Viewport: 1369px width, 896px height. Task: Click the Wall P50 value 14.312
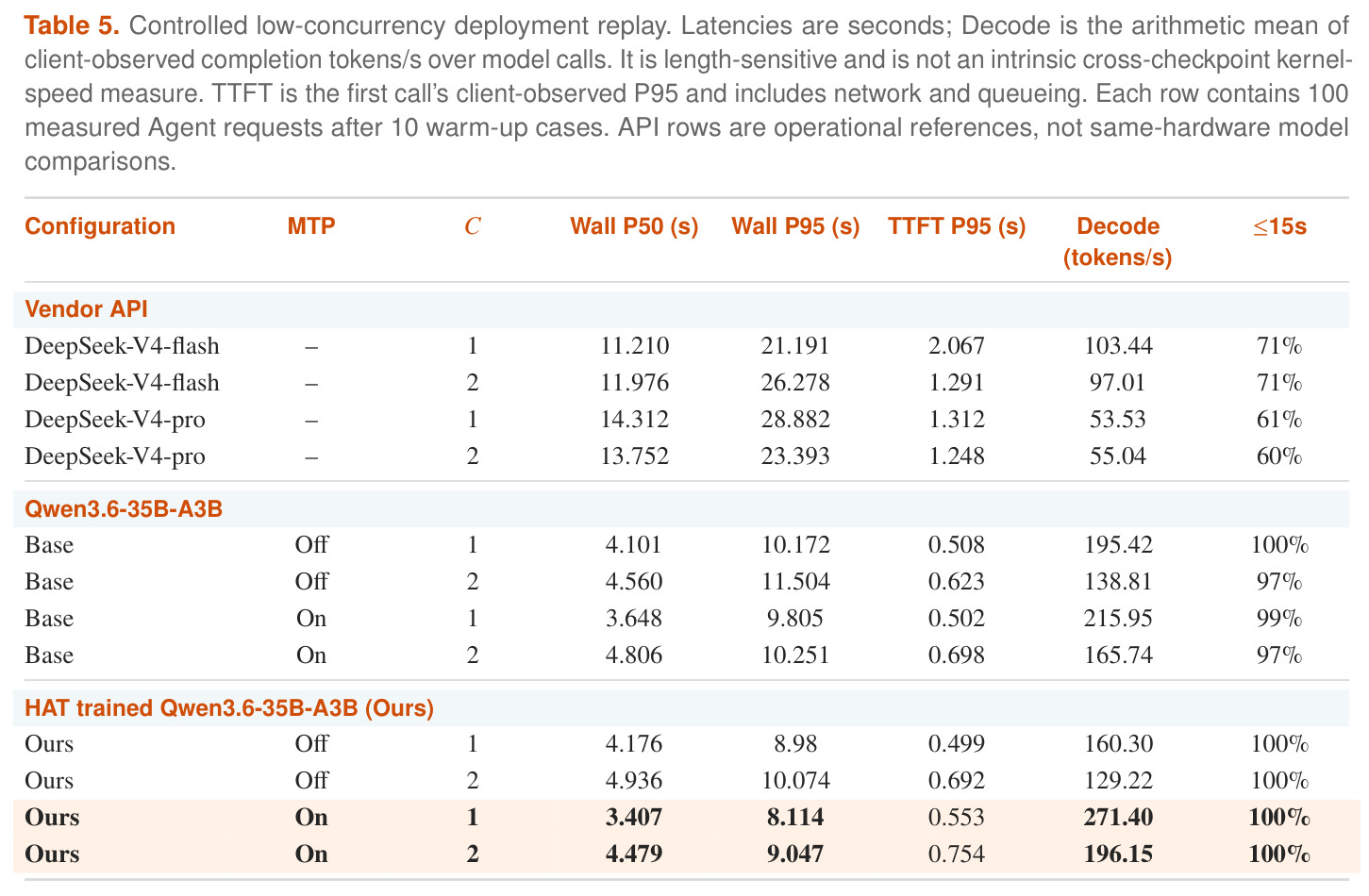tap(634, 420)
